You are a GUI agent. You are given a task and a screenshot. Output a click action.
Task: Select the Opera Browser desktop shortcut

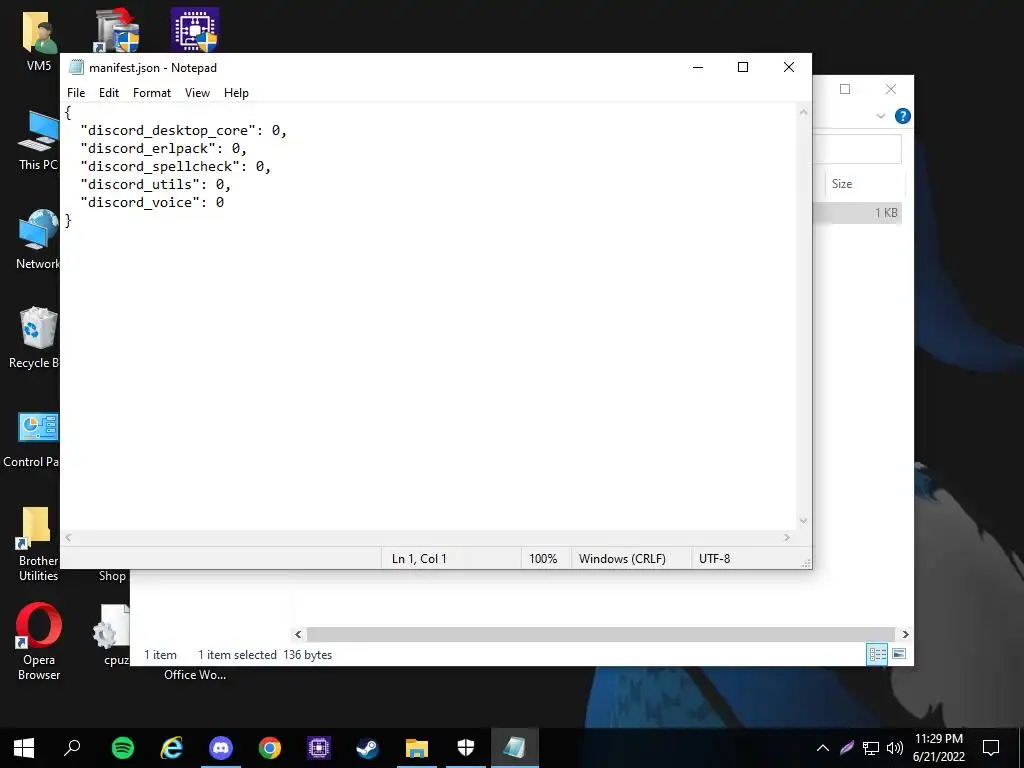[x=39, y=642]
